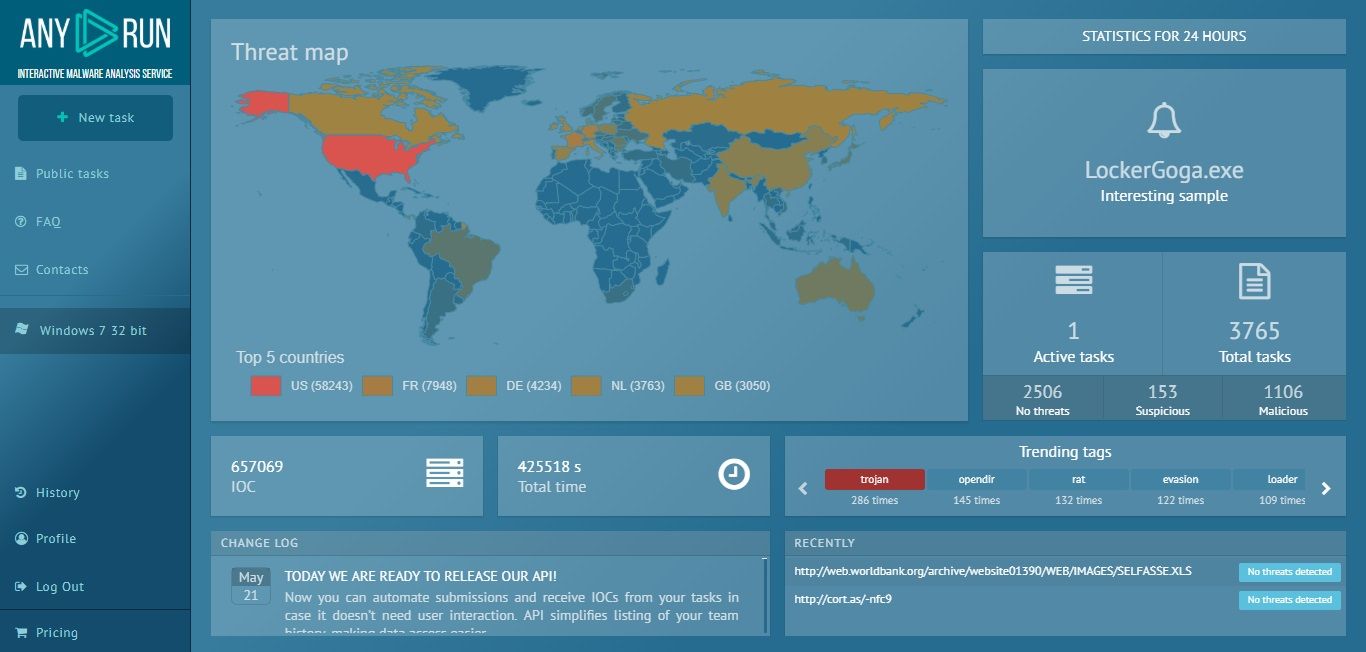Open the FAQ page
The image size is (1366, 652).
[x=48, y=222]
